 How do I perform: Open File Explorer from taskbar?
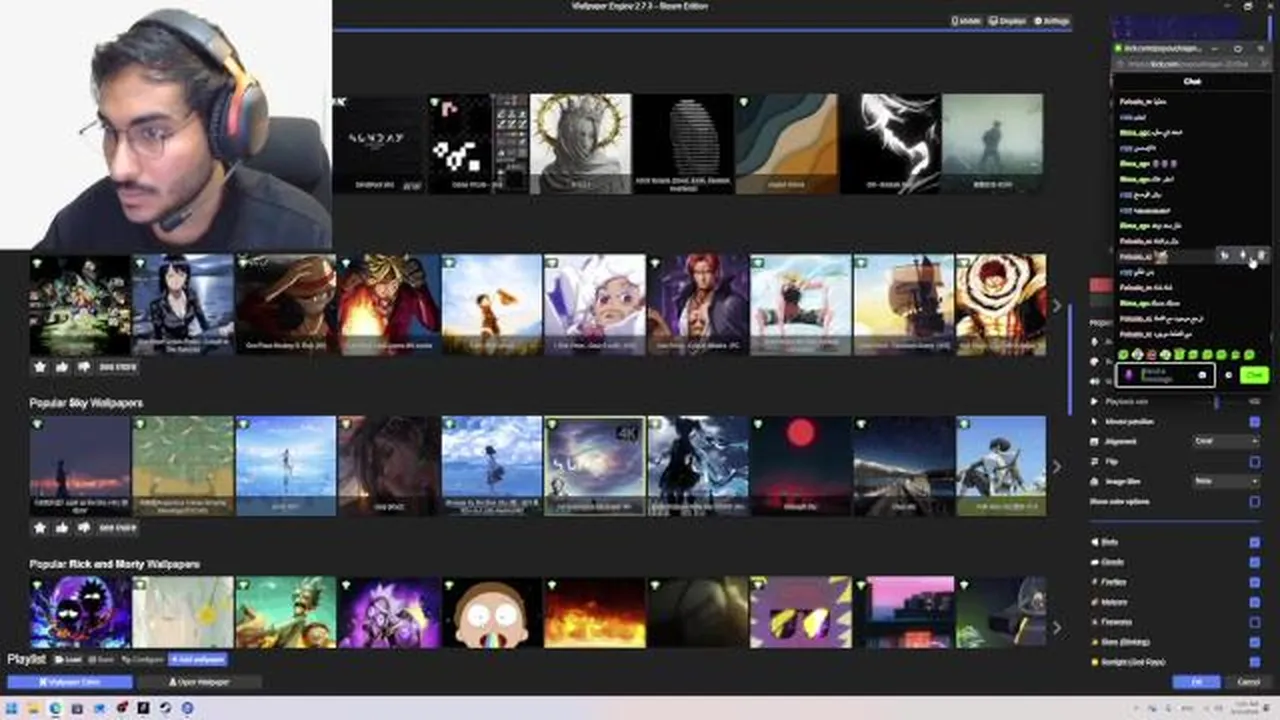click(x=33, y=708)
